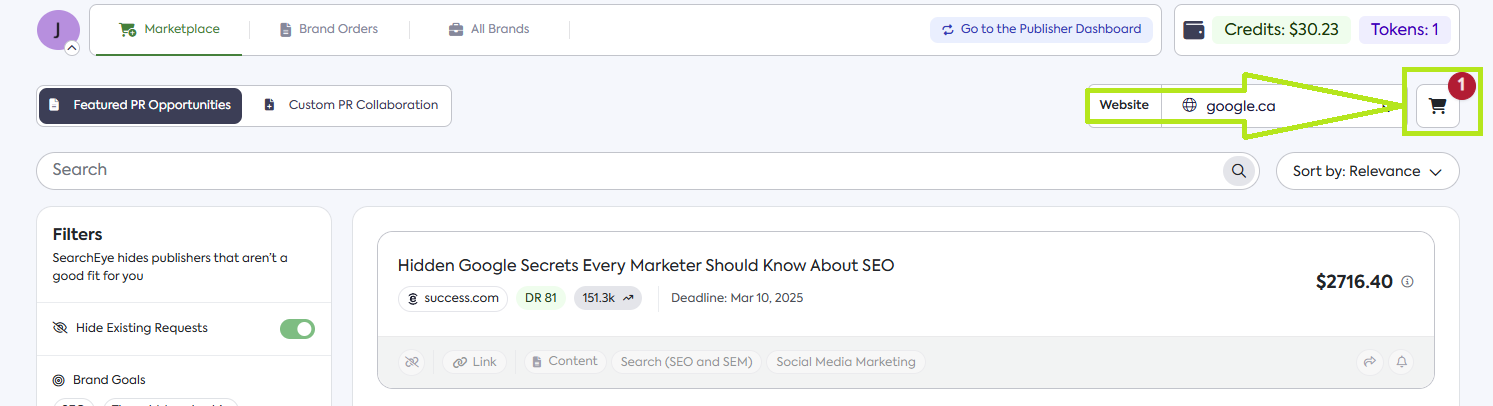This screenshot has width=1493, height=406.
Task: Switch to Custom PR Collaboration
Action: (351, 105)
